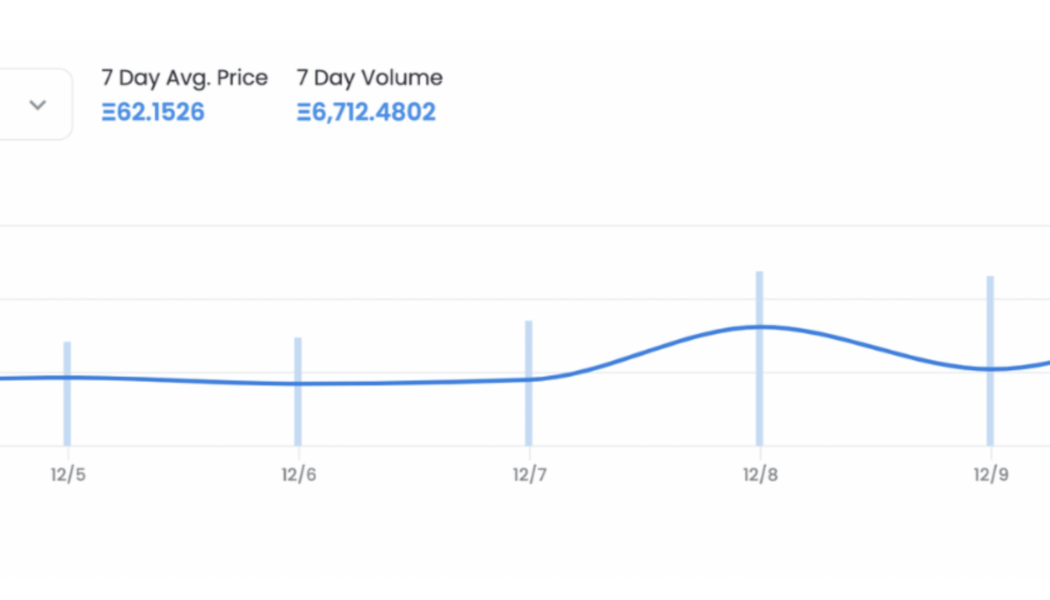This screenshot has width=1050, height=600.
Task: Select the 12/8 date axis label
Action: click(760, 475)
